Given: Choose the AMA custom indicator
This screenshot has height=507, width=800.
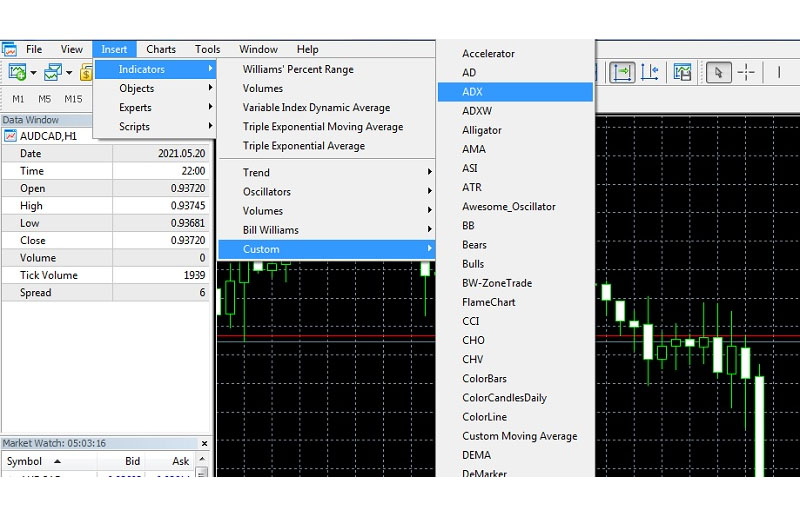Looking at the screenshot, I should tap(474, 149).
